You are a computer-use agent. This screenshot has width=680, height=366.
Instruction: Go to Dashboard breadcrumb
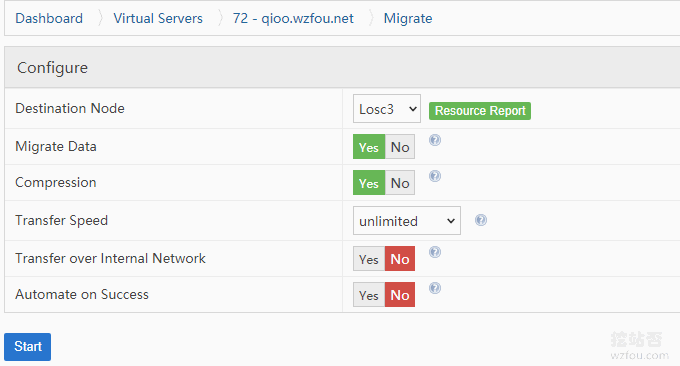(49, 18)
